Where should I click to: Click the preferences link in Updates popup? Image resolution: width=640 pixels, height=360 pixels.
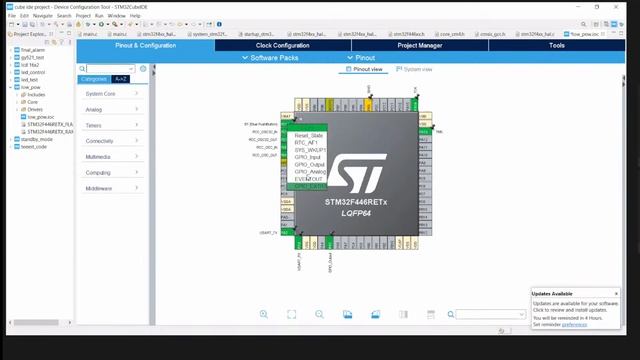[x=574, y=324]
